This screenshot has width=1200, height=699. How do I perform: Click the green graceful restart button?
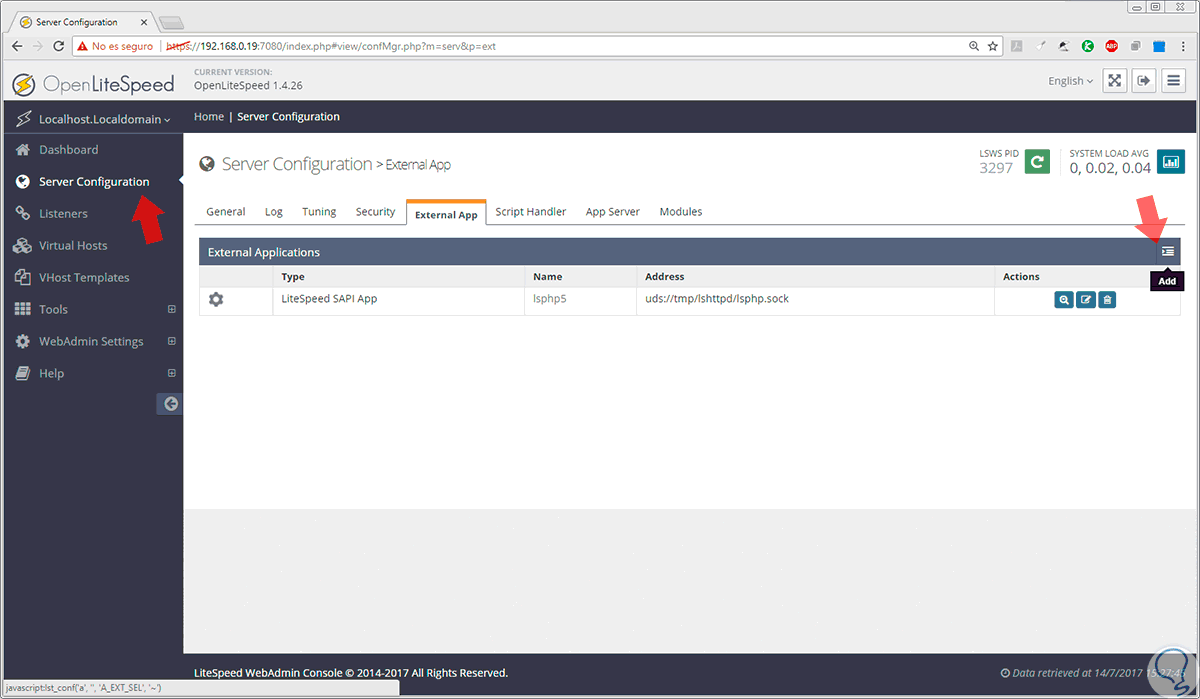(x=1038, y=161)
